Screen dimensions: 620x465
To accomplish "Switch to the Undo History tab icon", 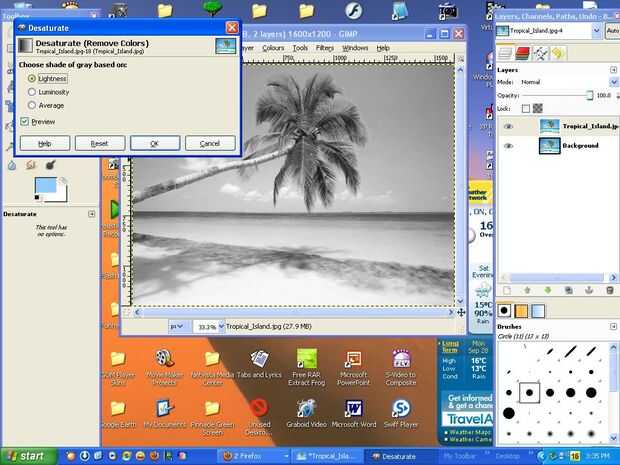I will pos(558,53).
